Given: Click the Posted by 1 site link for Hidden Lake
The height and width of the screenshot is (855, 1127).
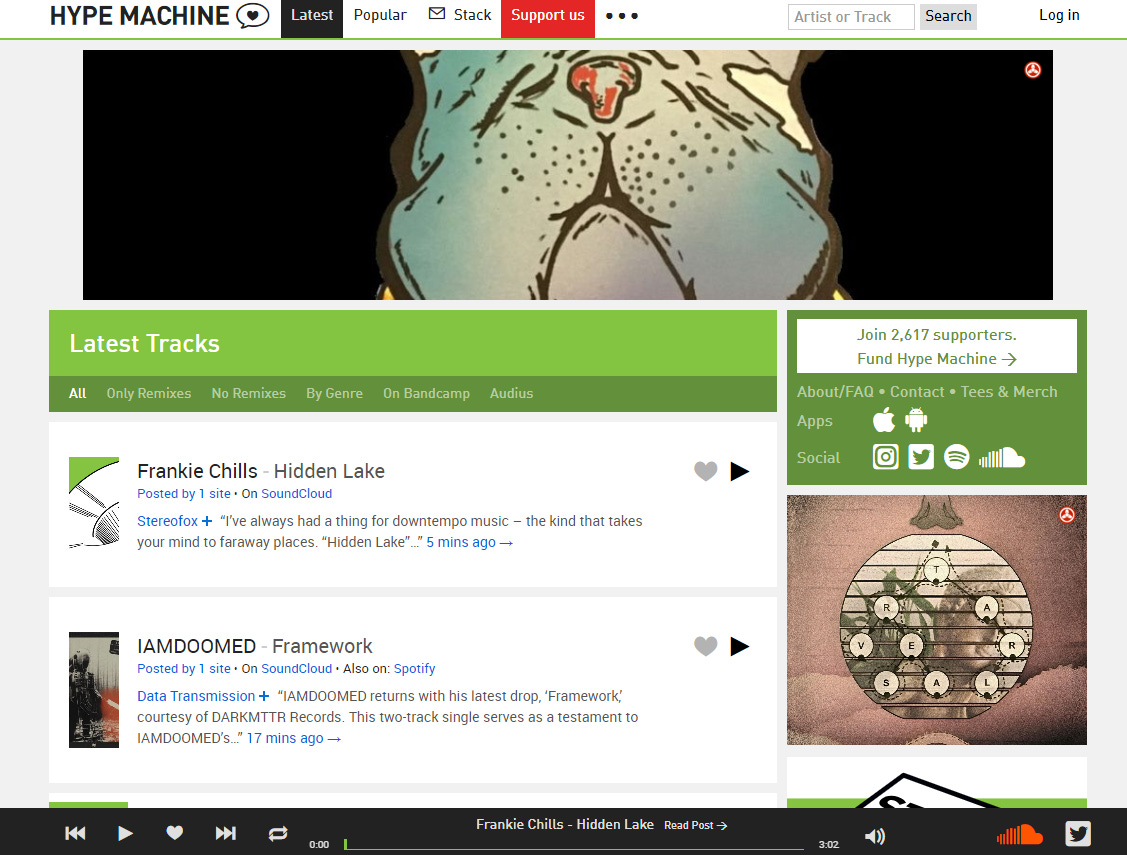Looking at the screenshot, I should point(184,494).
